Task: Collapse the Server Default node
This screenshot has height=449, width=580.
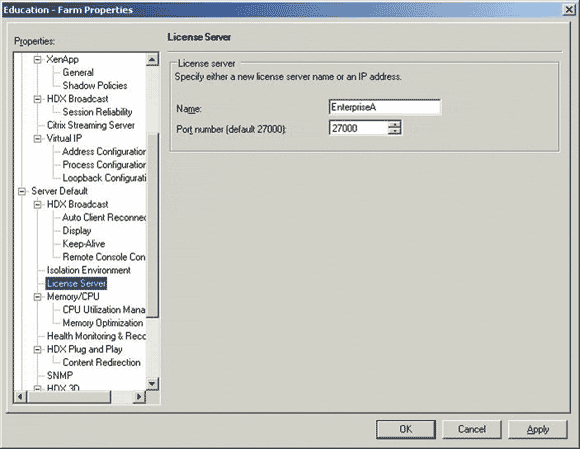Action: click(x=22, y=191)
